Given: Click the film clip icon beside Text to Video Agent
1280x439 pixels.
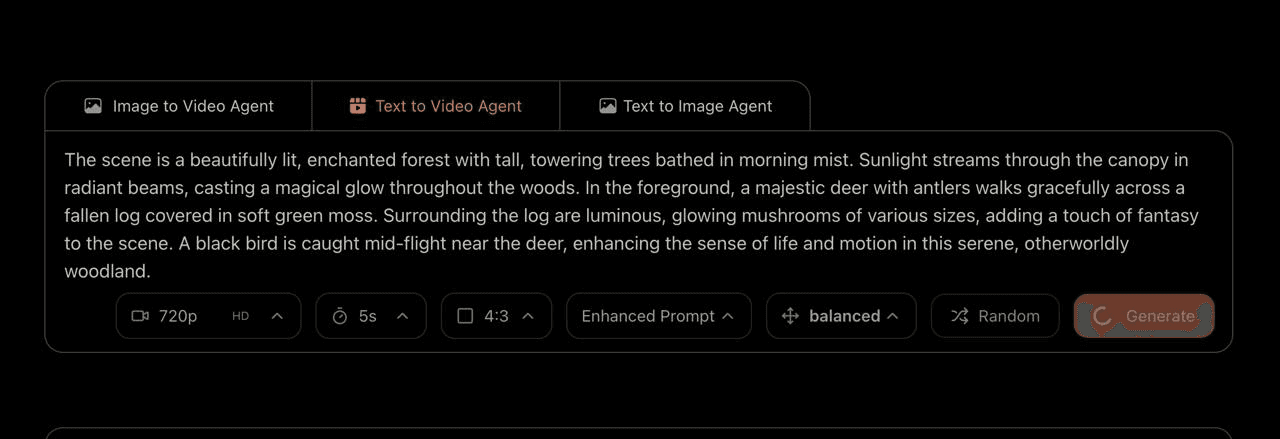Looking at the screenshot, I should pos(358,106).
